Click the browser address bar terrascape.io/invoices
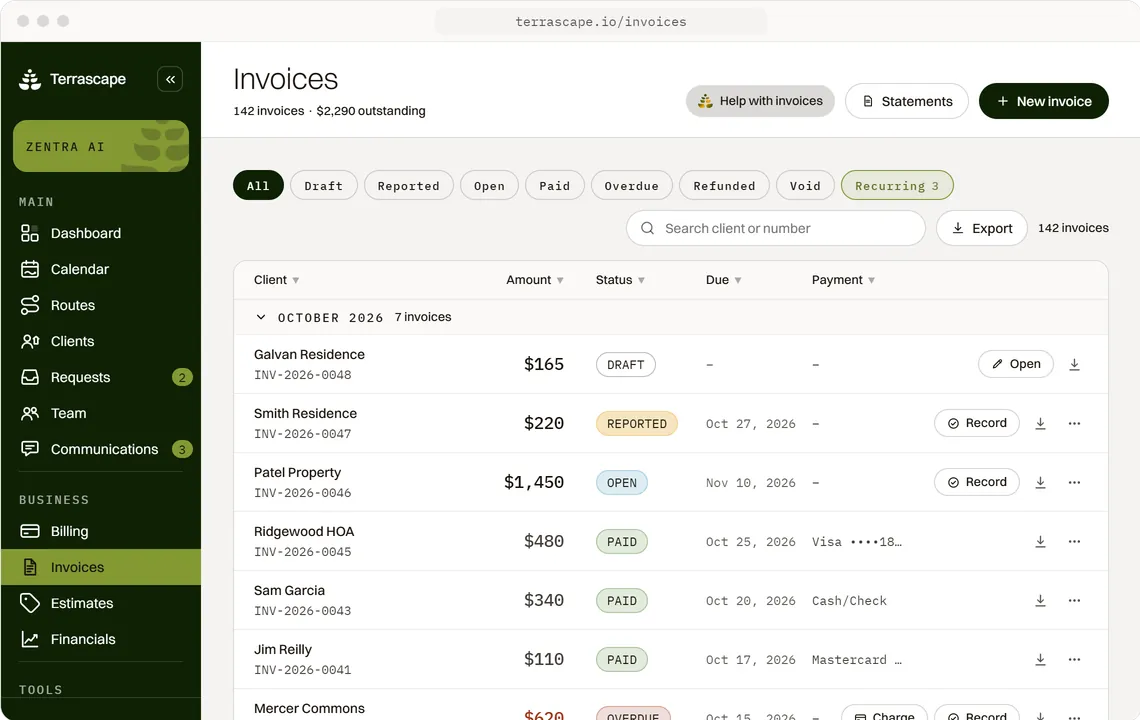Image resolution: width=1140 pixels, height=720 pixels. tap(601, 22)
